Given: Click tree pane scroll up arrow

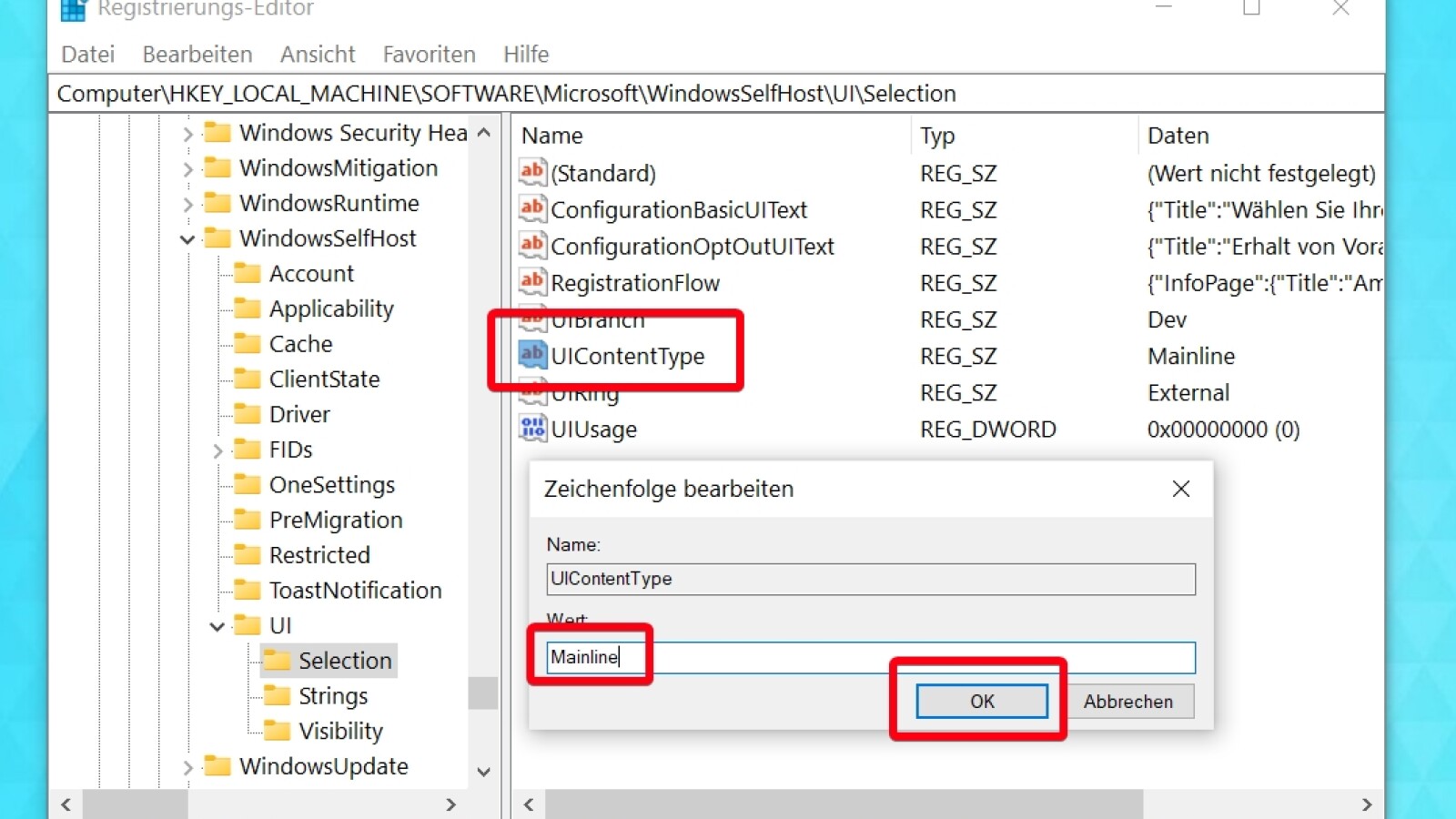Looking at the screenshot, I should click(x=484, y=133).
